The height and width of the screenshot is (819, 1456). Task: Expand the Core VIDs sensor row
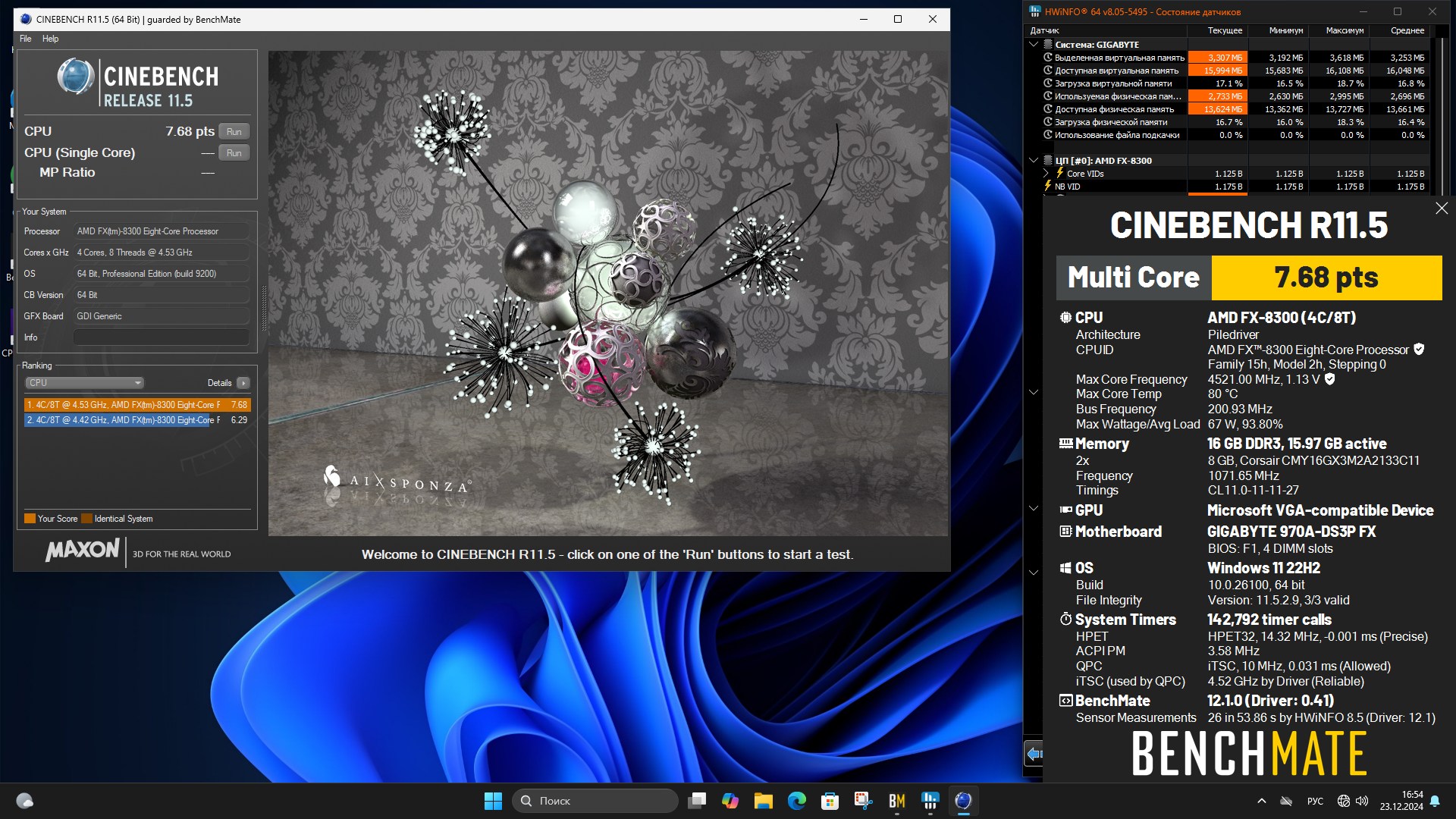pyautogui.click(x=1046, y=174)
